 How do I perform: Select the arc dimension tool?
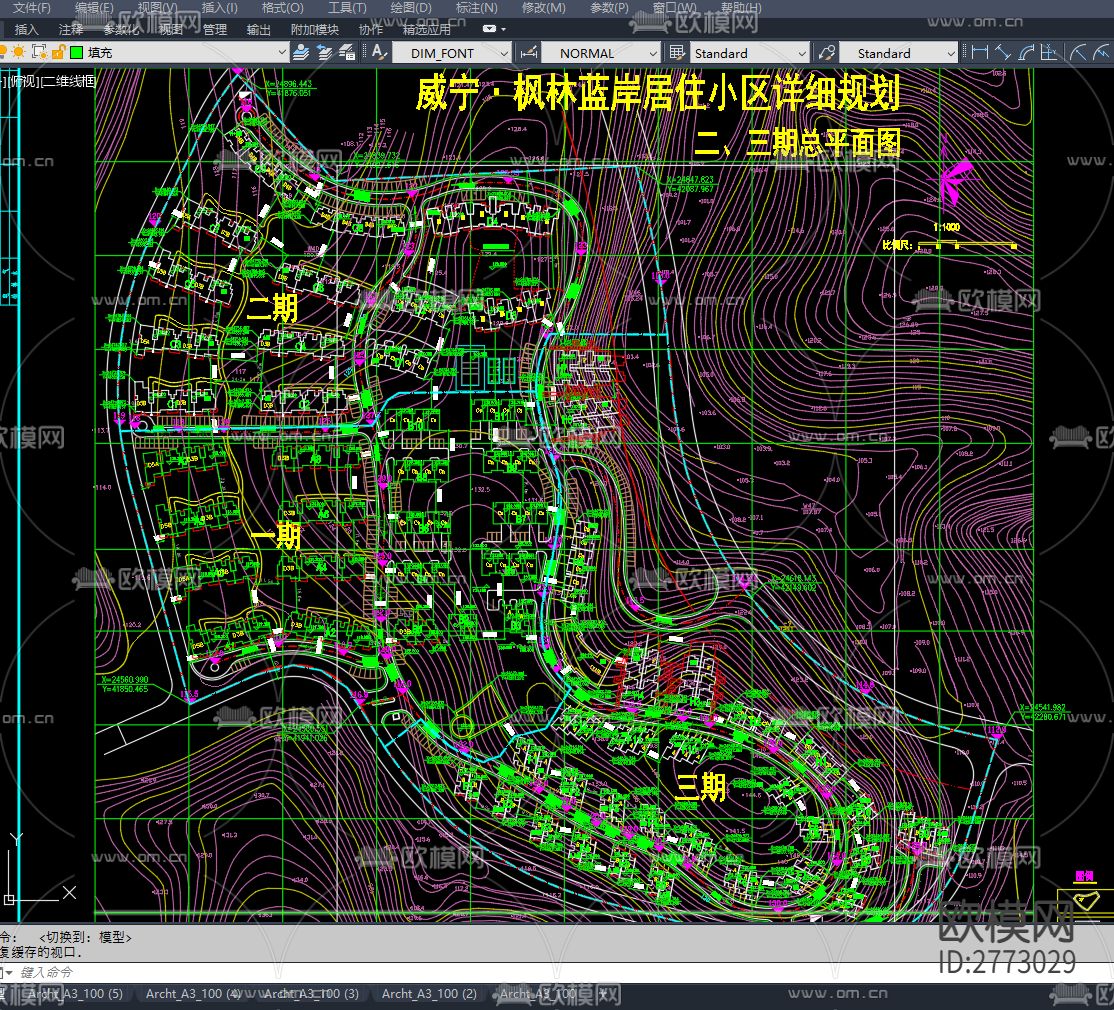coord(1025,52)
